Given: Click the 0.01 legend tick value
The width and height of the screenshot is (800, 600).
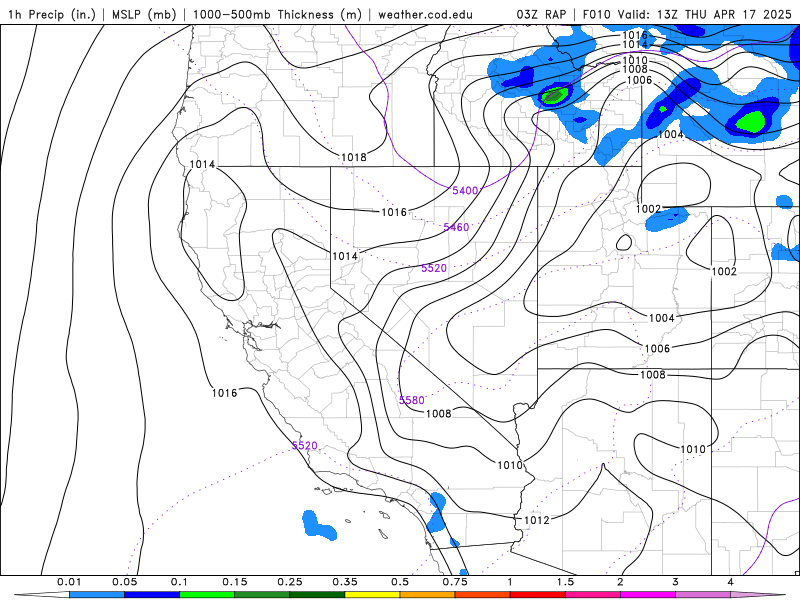Looking at the screenshot, I should tap(69, 582).
